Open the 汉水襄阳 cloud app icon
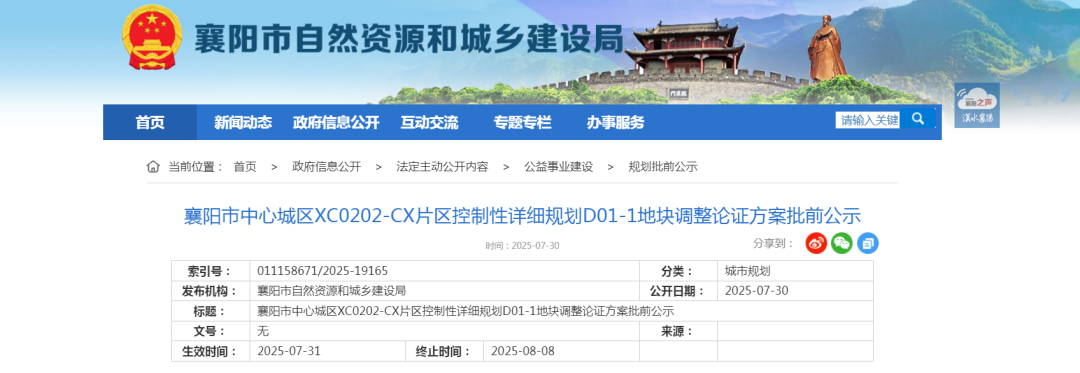Screen dimensions: 1080x373 click(977, 105)
